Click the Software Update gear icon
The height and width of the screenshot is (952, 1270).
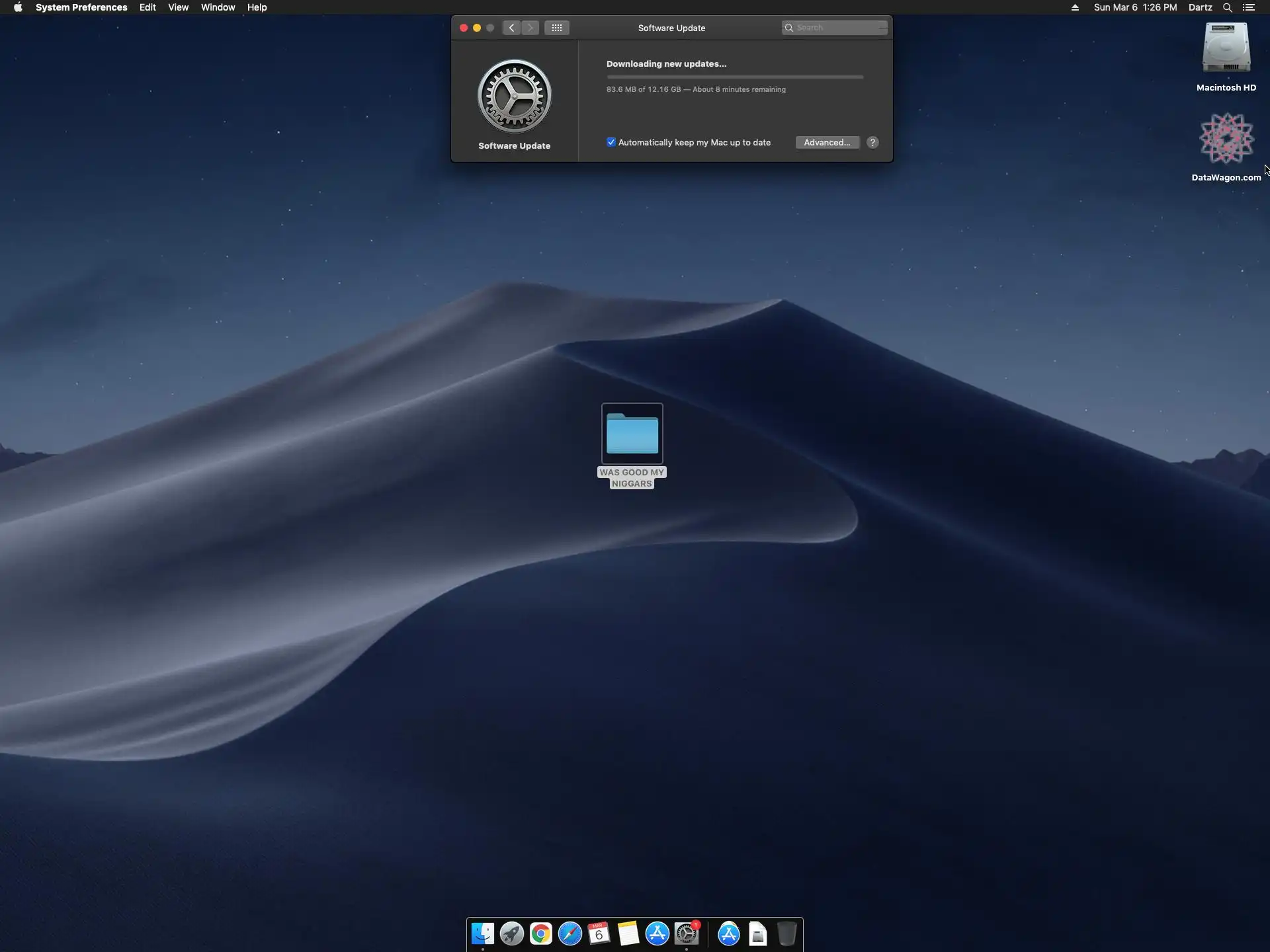(x=514, y=97)
